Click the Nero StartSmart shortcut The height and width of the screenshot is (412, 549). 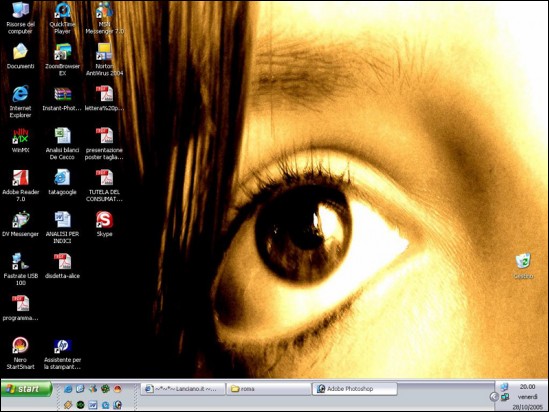(20, 353)
